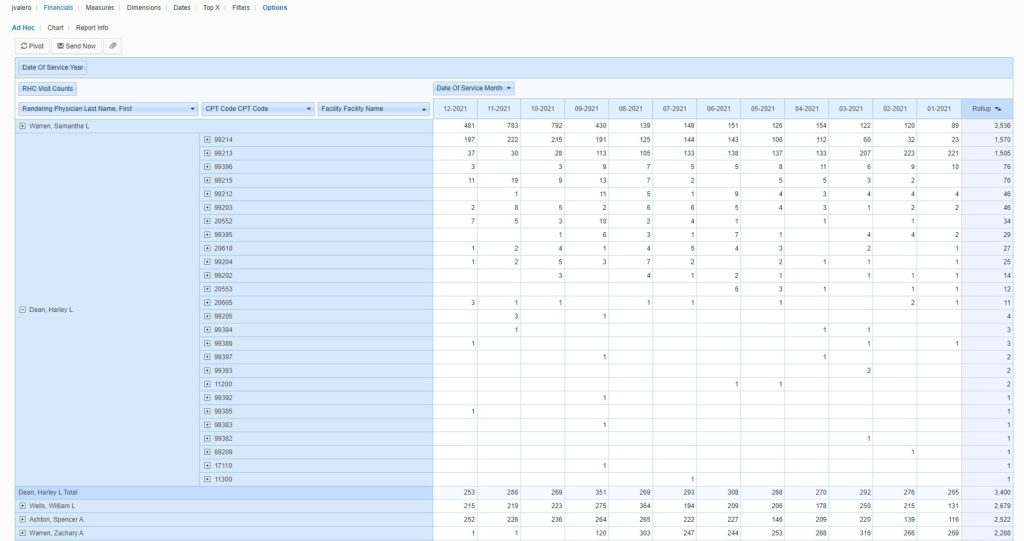
Task: Open Rendering Physician Last Name dropdown
Action: point(191,108)
